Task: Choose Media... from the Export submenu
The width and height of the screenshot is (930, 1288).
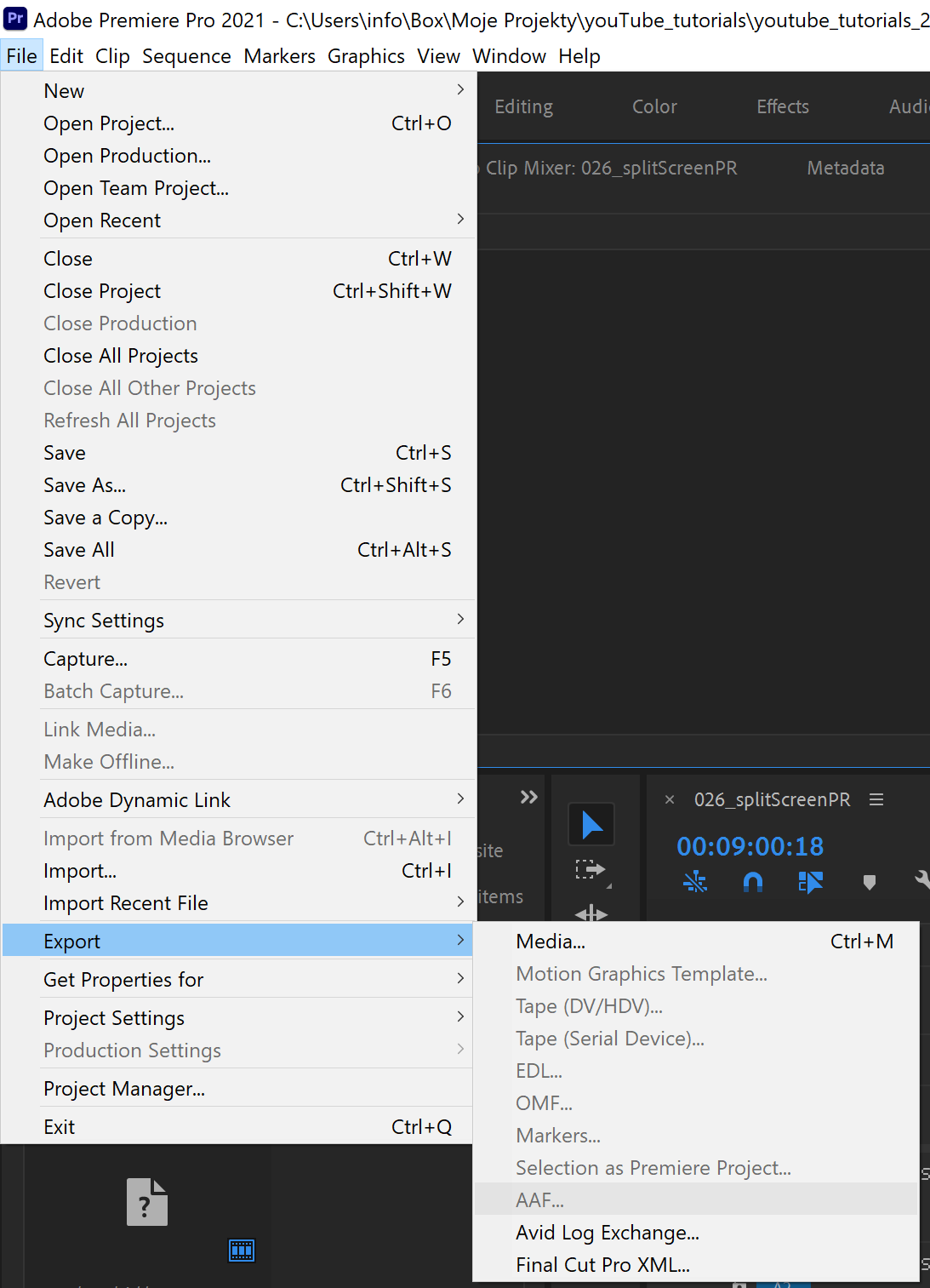Action: click(550, 941)
